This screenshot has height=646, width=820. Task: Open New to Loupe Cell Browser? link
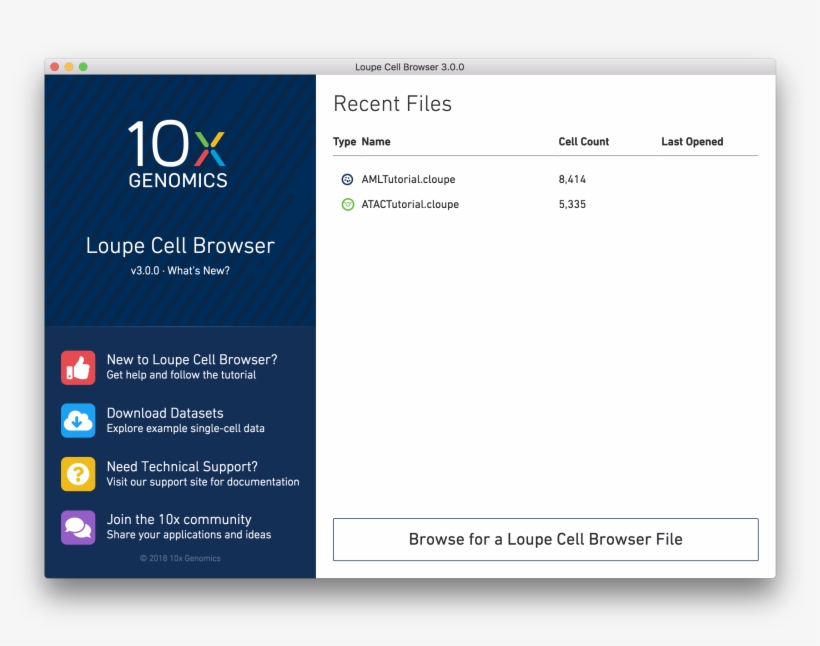point(192,359)
